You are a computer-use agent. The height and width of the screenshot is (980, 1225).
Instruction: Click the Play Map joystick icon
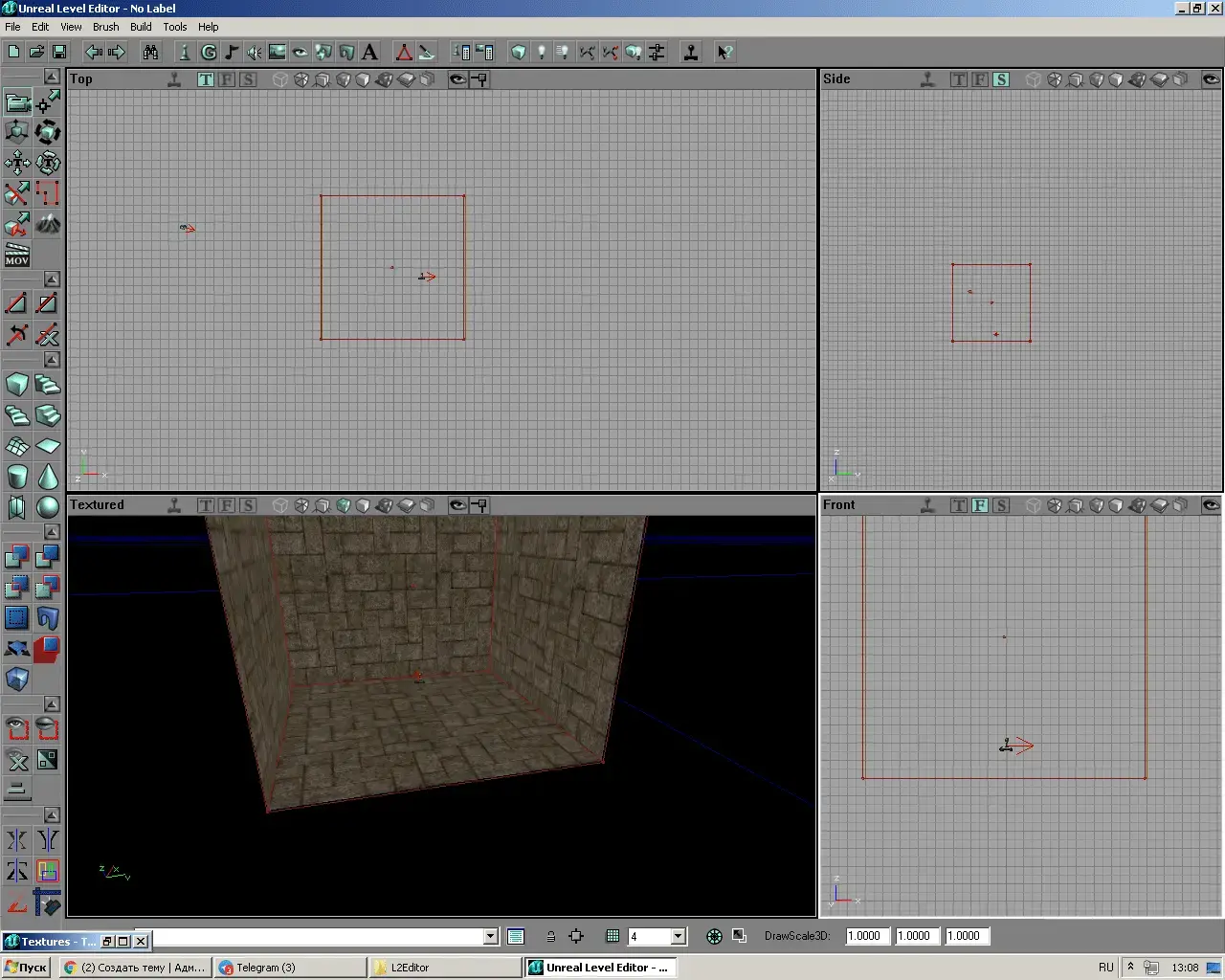(x=690, y=52)
